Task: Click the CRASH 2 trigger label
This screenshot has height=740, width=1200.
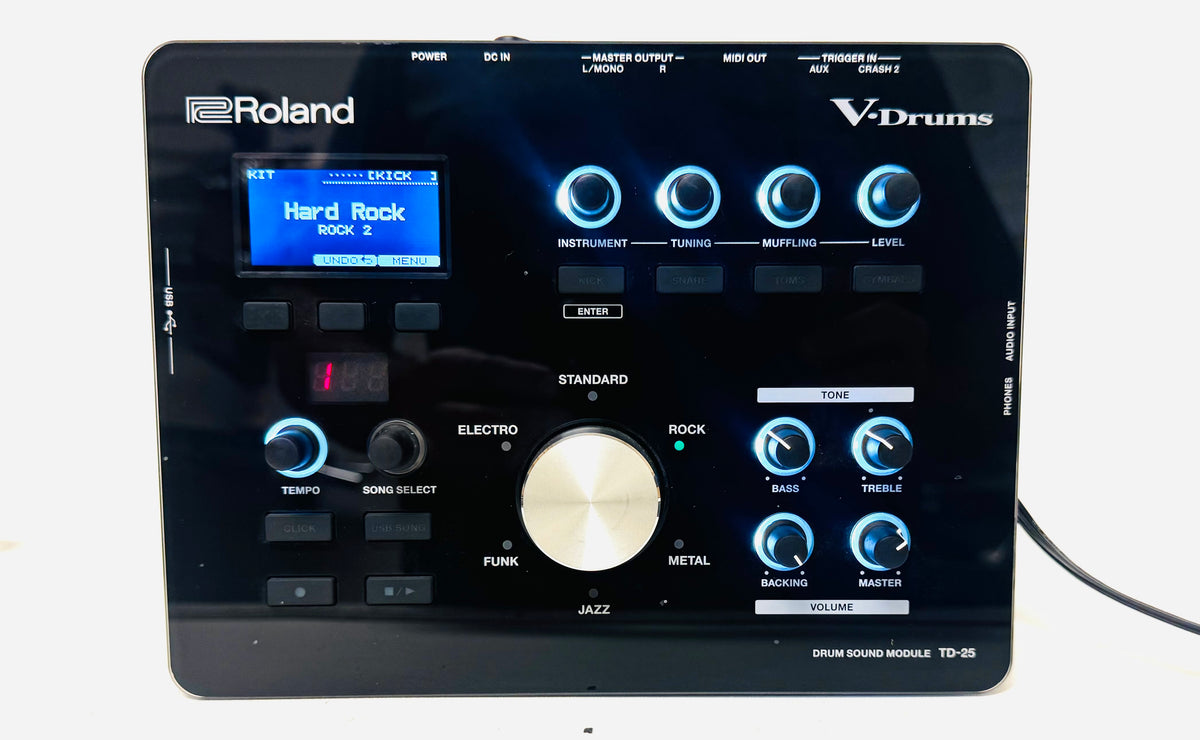Action: [x=879, y=69]
